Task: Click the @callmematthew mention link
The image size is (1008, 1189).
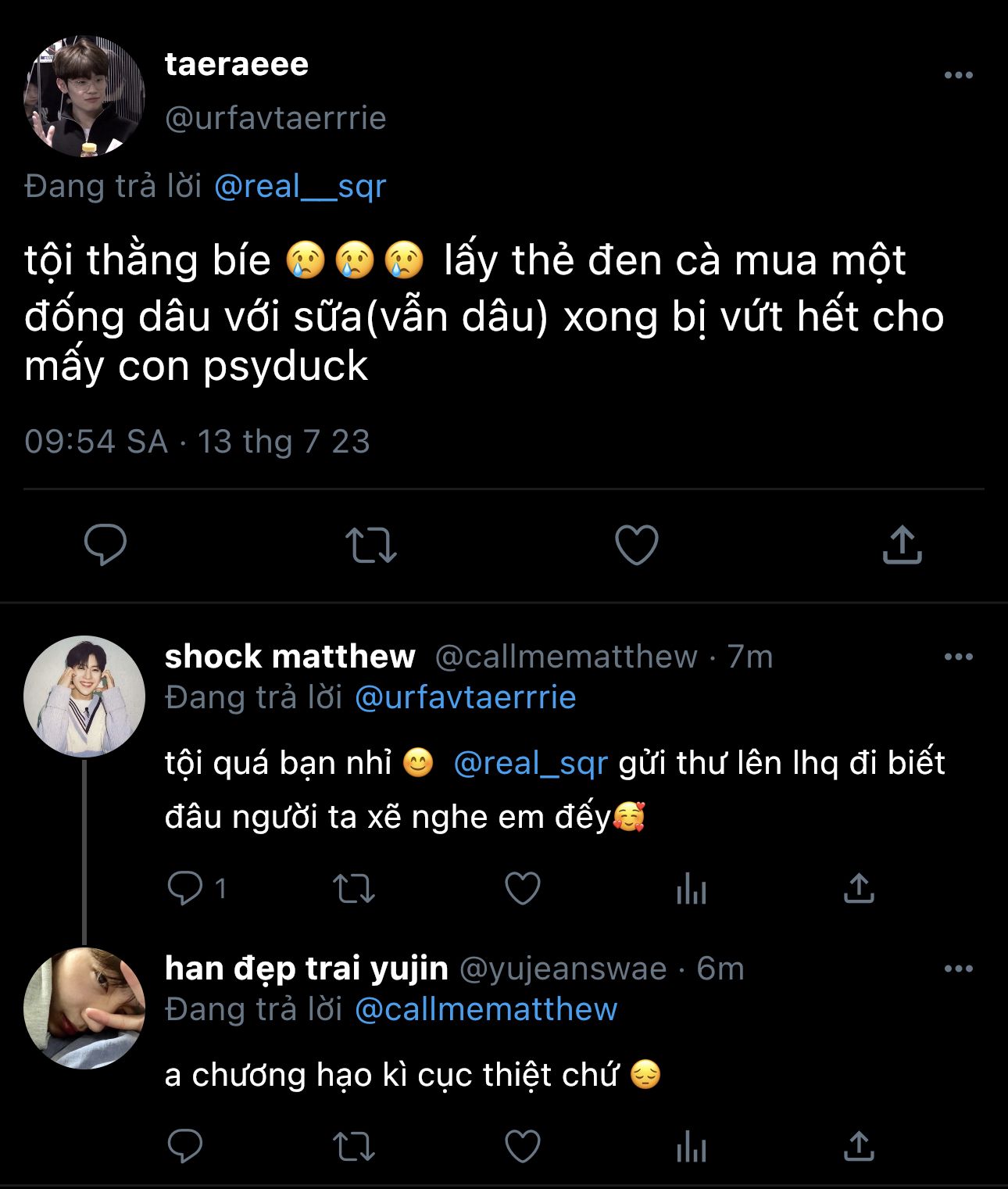Action: pos(486,1009)
